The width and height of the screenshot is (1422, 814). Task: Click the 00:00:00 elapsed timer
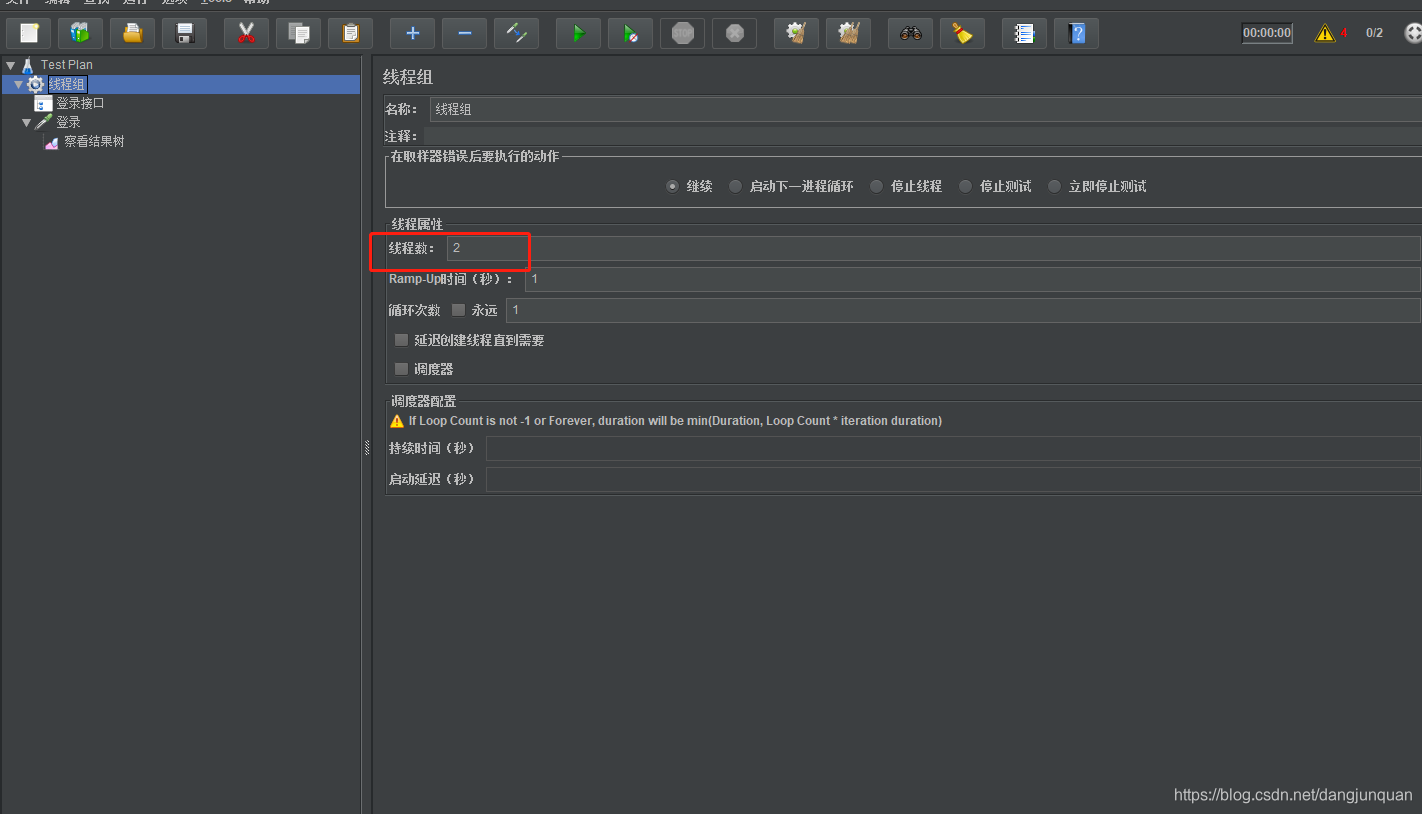click(1267, 33)
